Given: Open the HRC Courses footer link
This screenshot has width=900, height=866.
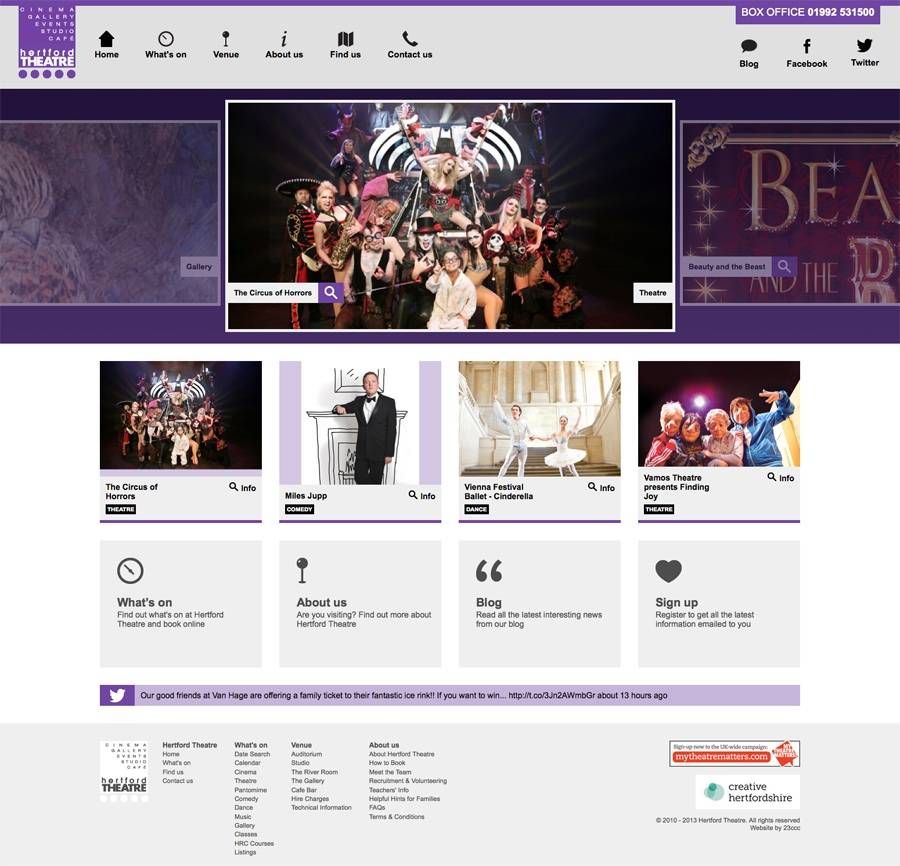Looking at the screenshot, I should (254, 843).
